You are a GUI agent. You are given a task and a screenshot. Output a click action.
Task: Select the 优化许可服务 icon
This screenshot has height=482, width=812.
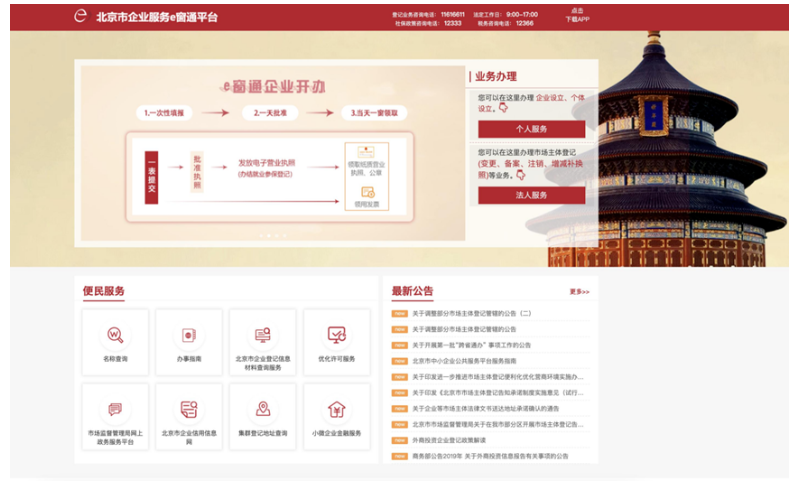coord(337,336)
